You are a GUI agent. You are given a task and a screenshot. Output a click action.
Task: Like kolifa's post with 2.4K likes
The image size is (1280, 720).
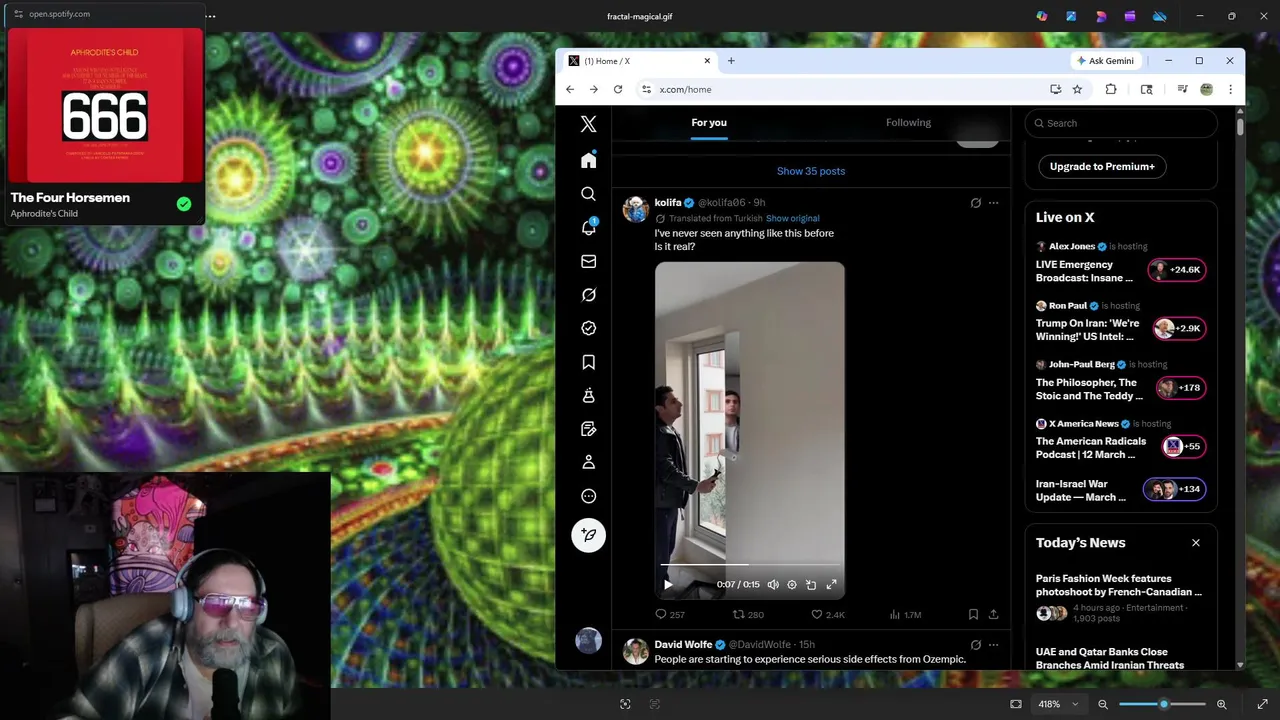[827, 615]
